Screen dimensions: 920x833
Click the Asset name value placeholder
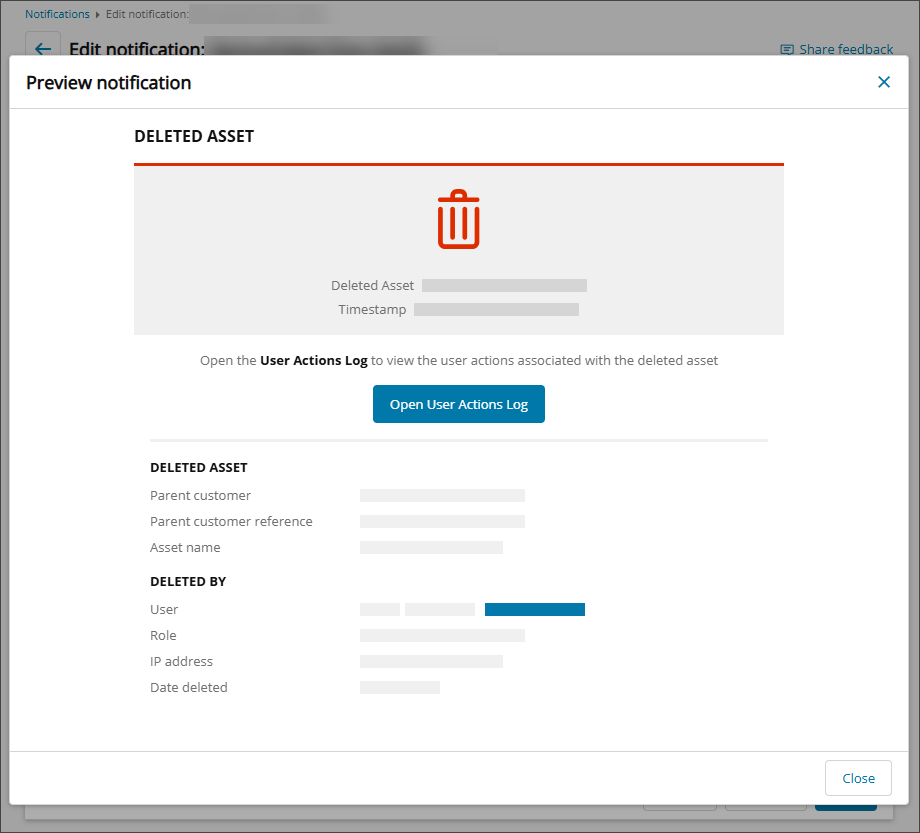pyautogui.click(x=431, y=547)
